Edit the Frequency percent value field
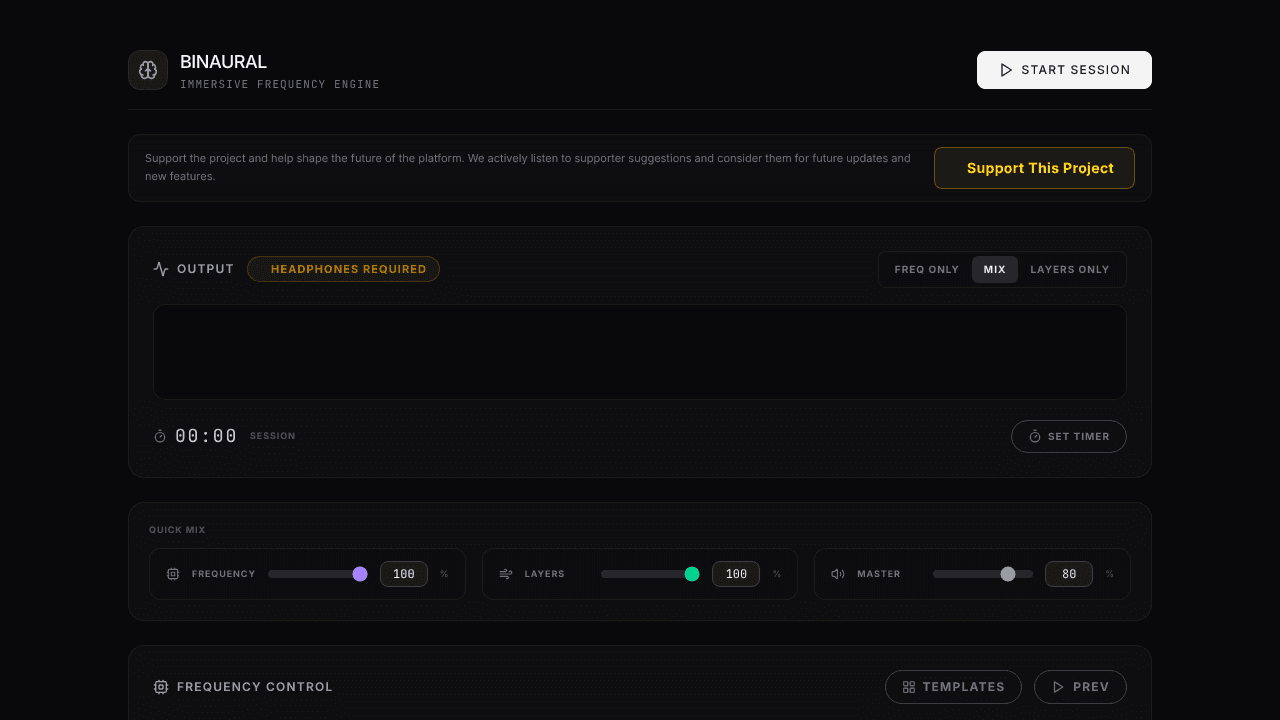Image resolution: width=1280 pixels, height=720 pixels. pos(404,574)
